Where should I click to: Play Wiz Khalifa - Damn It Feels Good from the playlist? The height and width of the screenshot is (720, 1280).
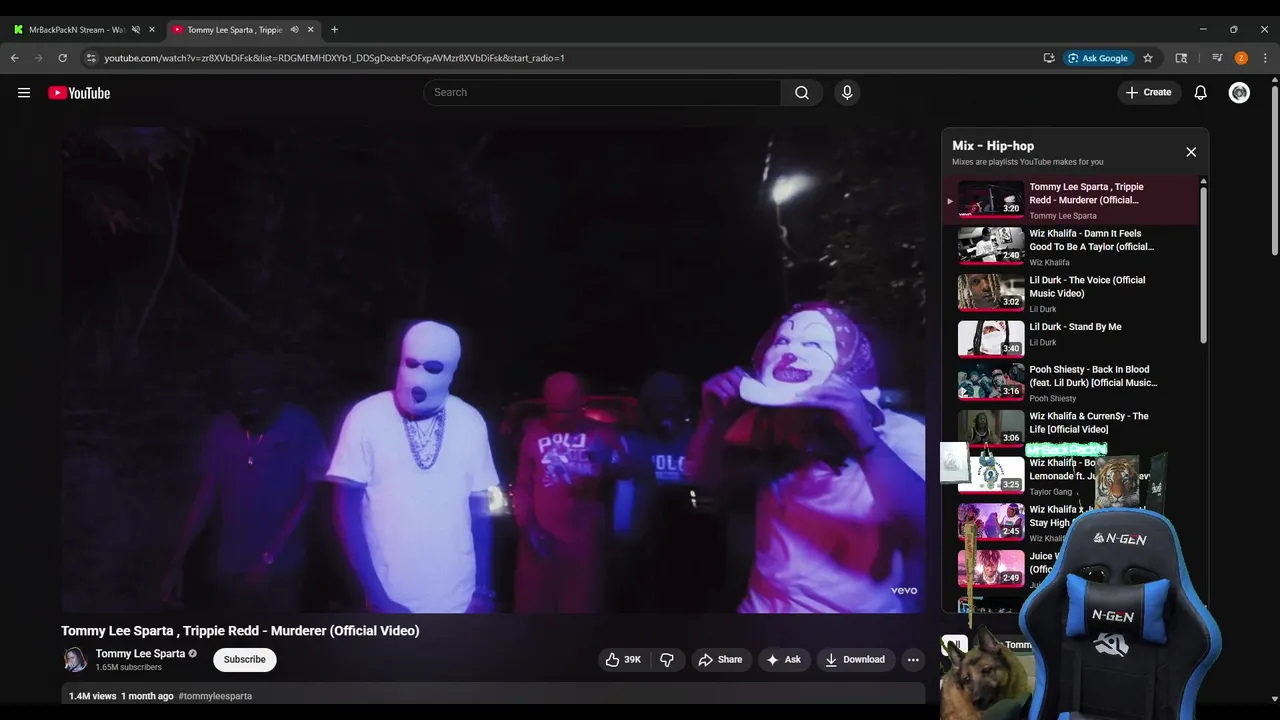click(1070, 246)
